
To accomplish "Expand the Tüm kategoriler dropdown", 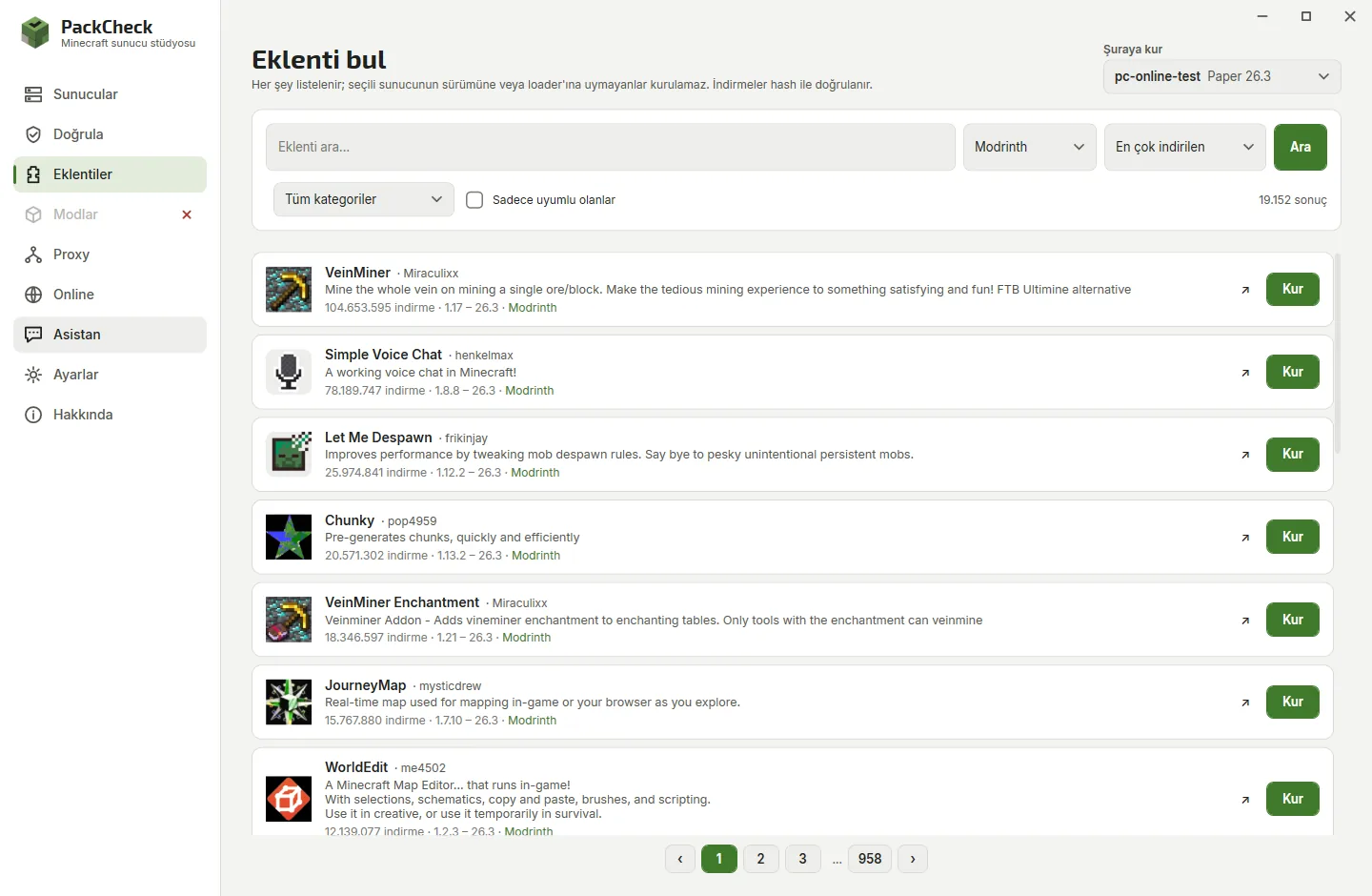I will point(364,199).
